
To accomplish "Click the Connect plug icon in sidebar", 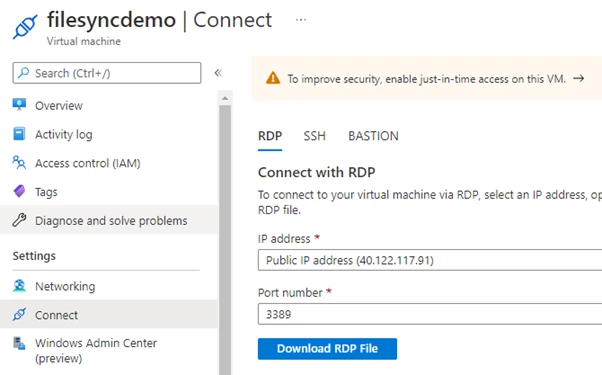I will tap(19, 314).
